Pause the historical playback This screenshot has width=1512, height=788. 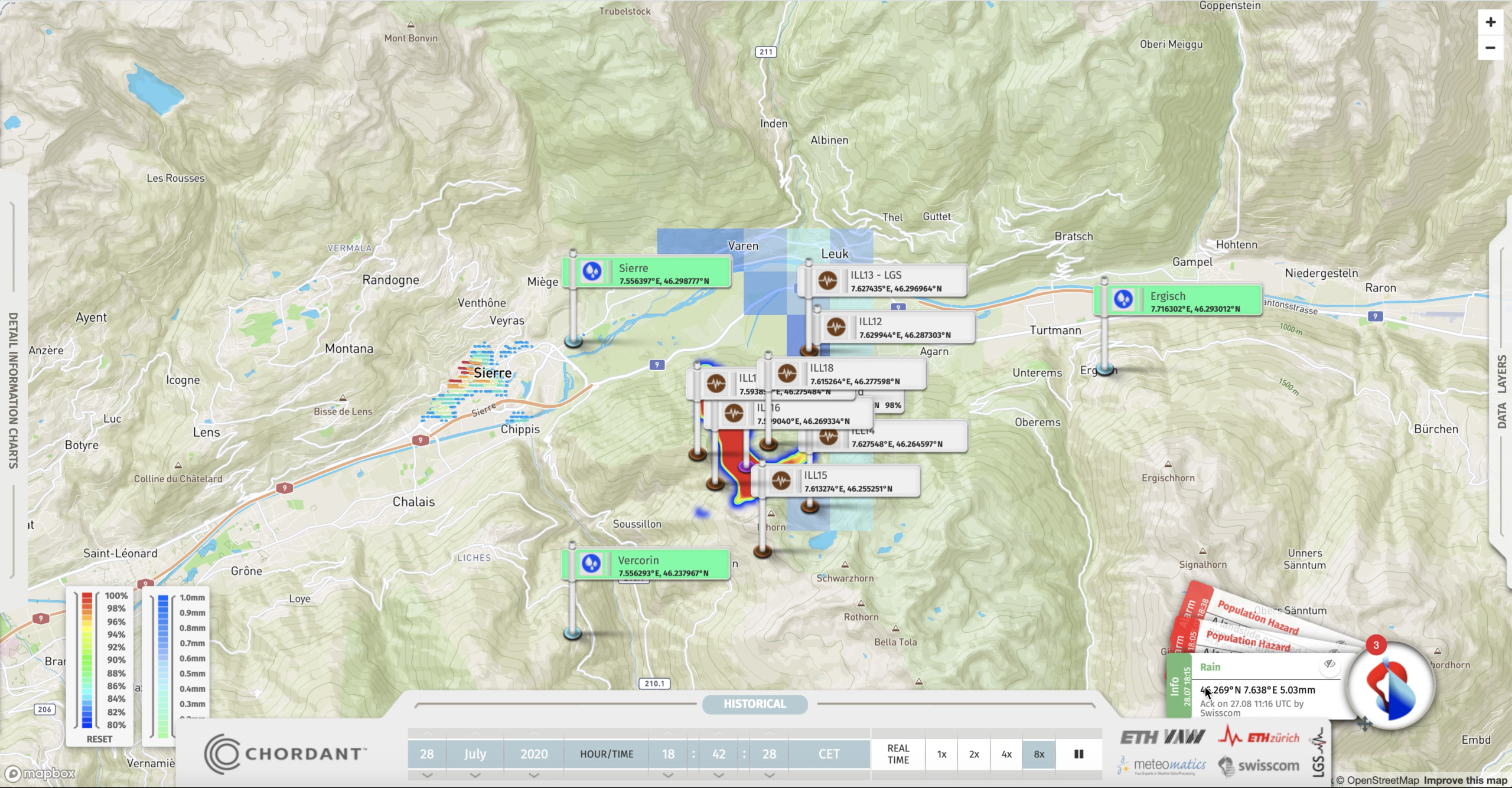tap(1078, 754)
